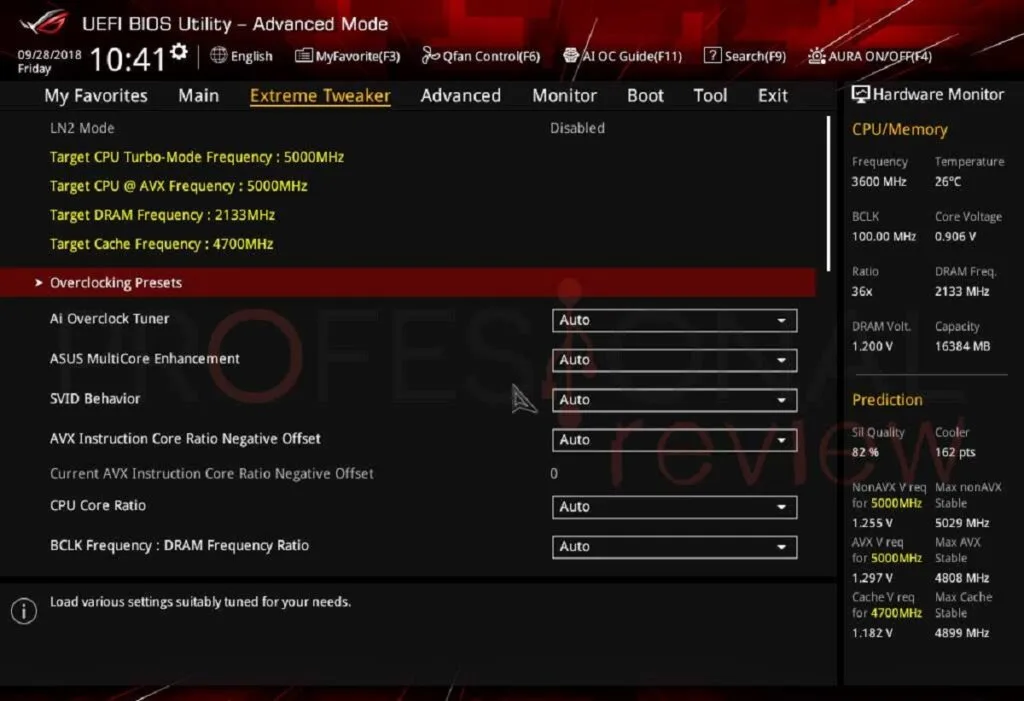Click Target CPU @ AVX Frequency line
Screen dimensions: 1024x701
(x=178, y=186)
